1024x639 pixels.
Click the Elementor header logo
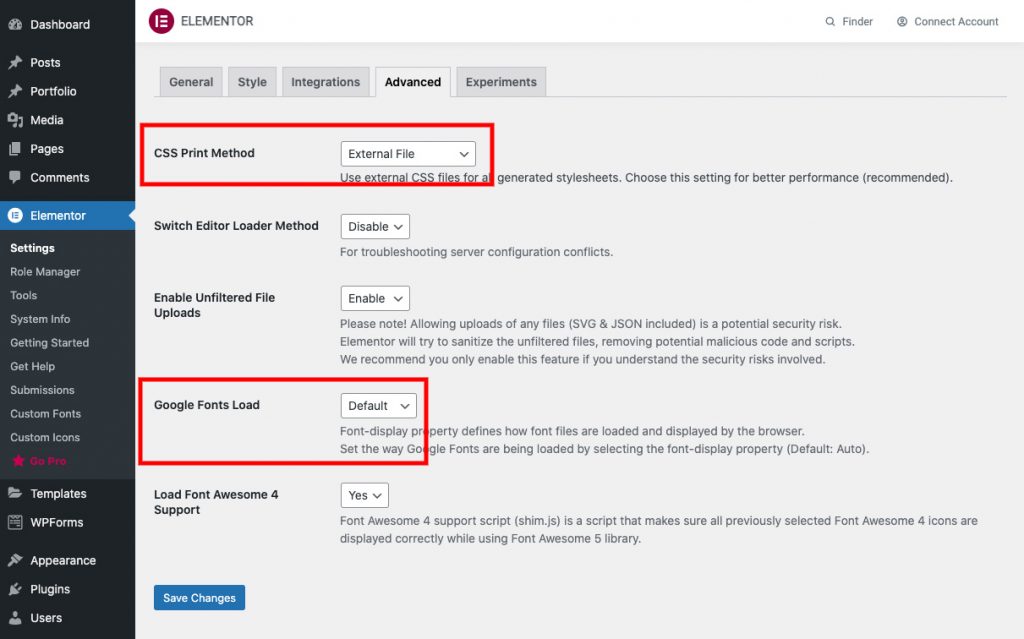161,21
